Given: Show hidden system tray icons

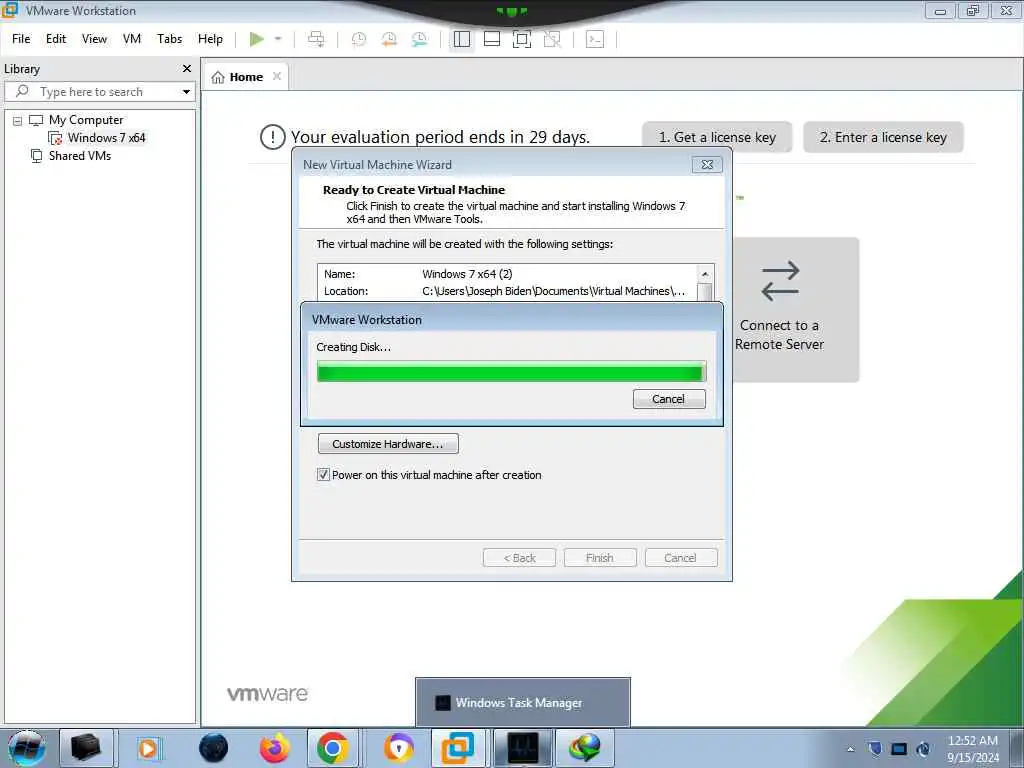Looking at the screenshot, I should click(x=851, y=750).
